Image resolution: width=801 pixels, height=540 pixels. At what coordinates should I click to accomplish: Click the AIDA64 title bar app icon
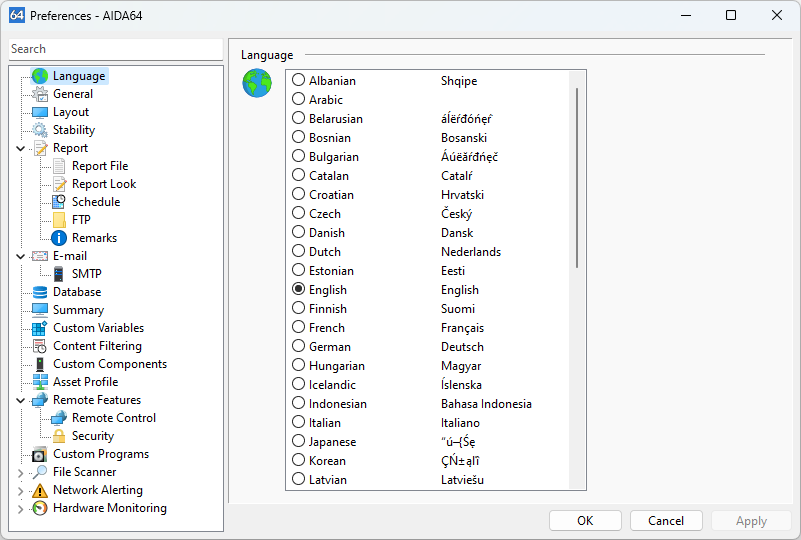(17, 15)
